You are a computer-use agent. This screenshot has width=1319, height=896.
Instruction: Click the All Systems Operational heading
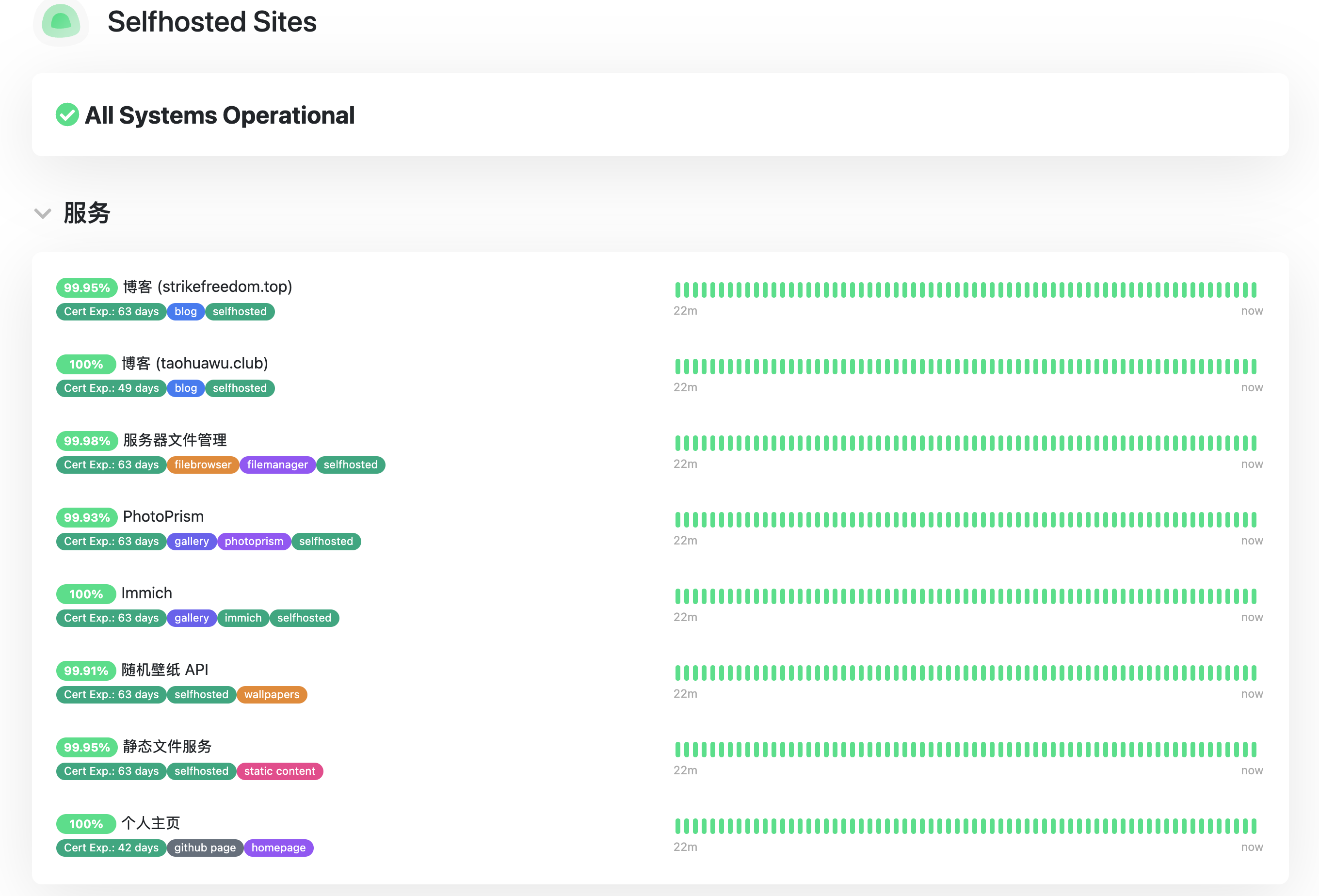pos(220,115)
